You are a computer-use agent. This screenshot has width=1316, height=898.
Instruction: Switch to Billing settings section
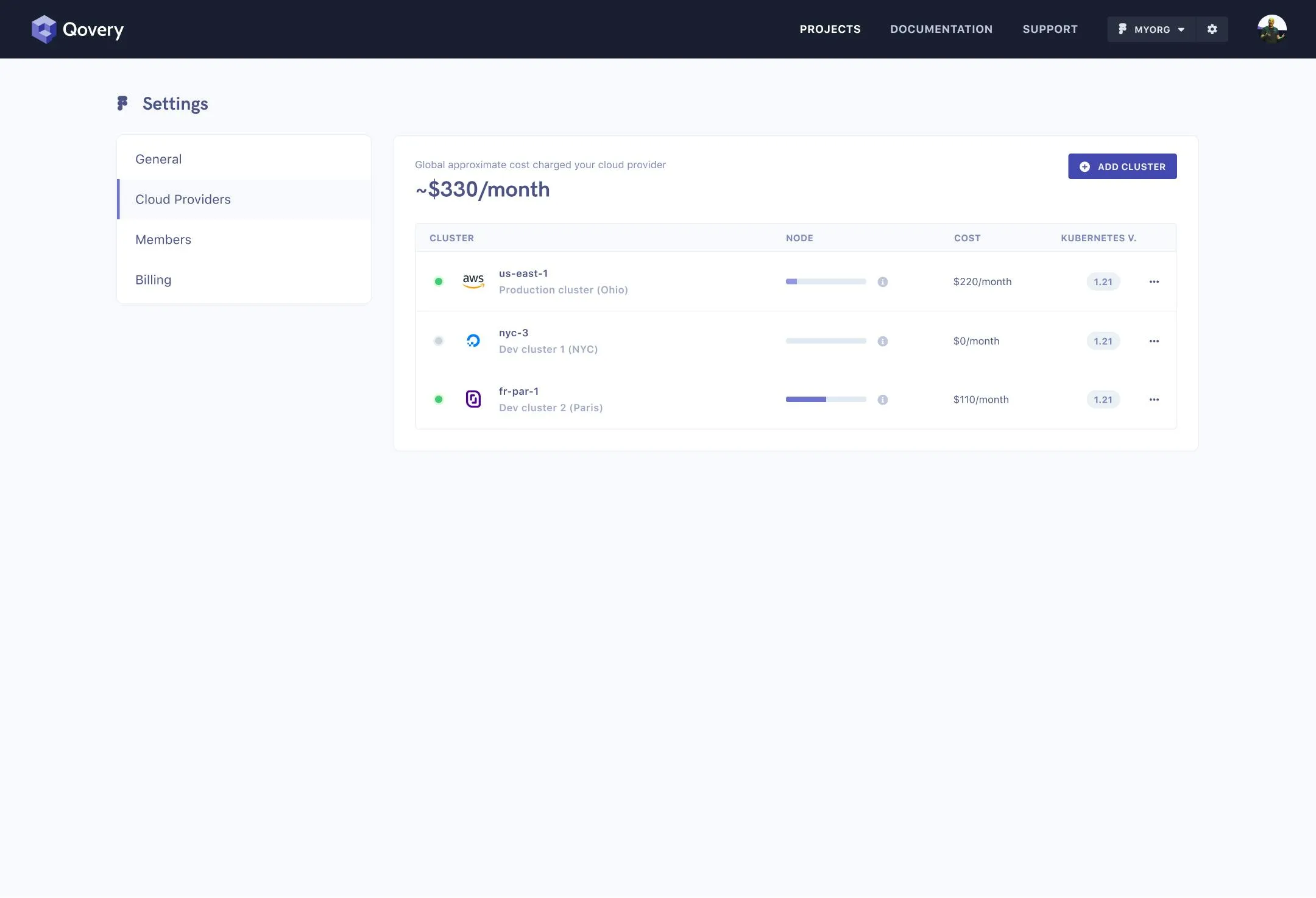click(153, 280)
